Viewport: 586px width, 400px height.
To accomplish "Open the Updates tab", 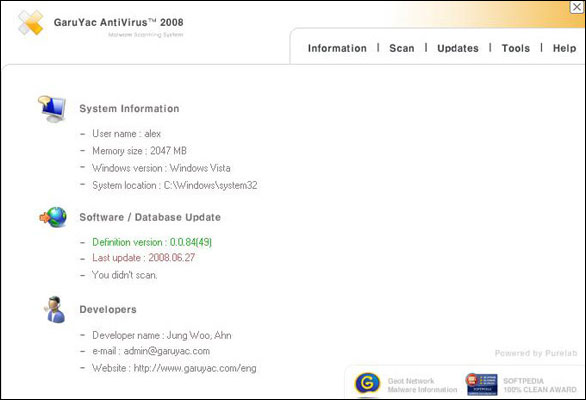I will tap(458, 48).
